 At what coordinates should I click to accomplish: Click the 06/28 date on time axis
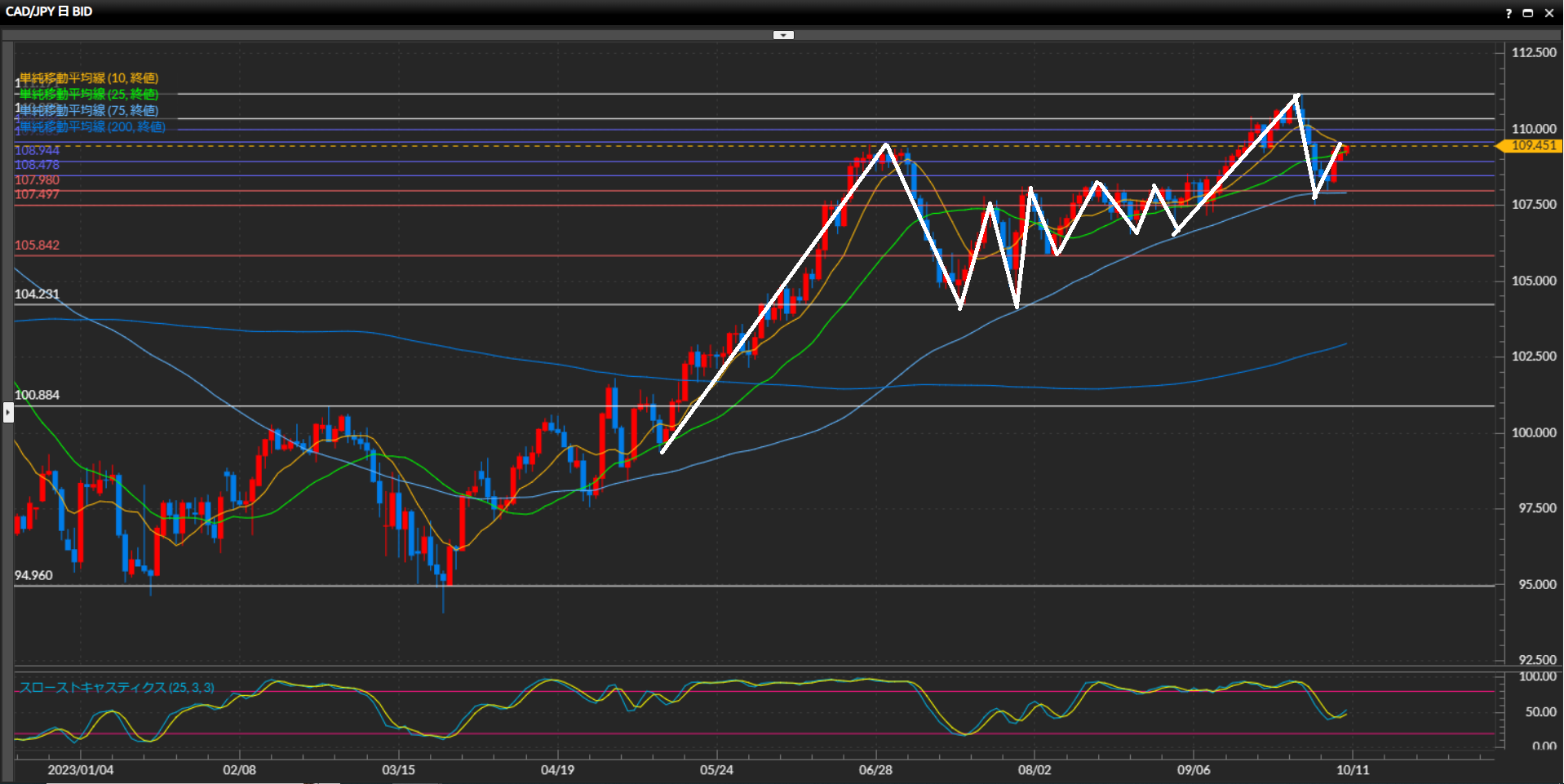[x=875, y=770]
